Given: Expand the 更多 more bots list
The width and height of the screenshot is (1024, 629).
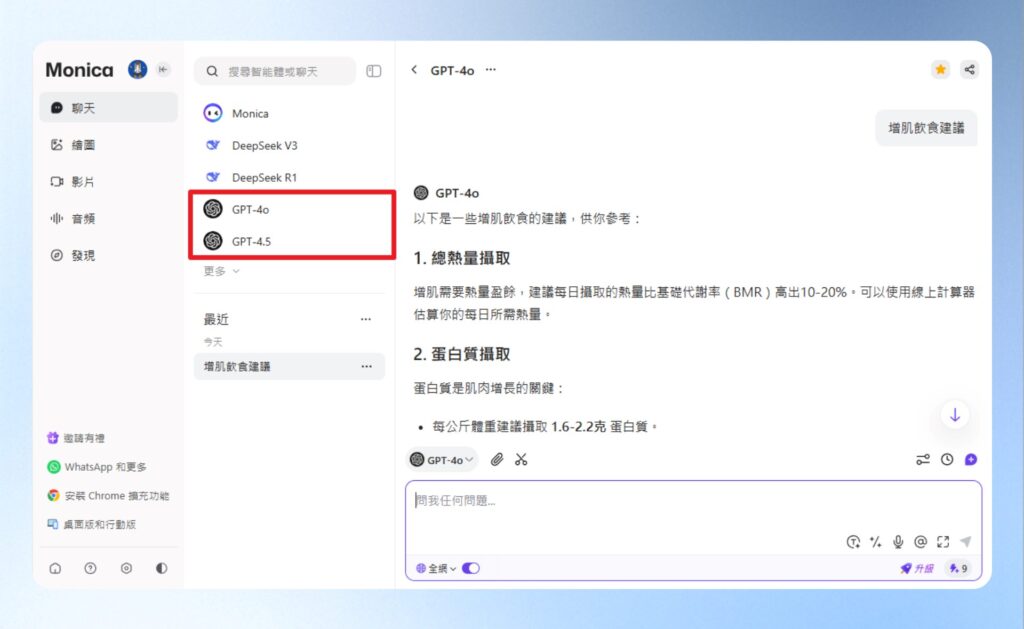Looking at the screenshot, I should [x=221, y=271].
